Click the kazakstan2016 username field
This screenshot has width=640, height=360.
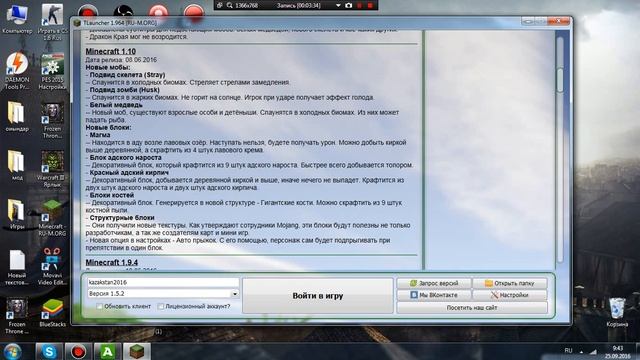click(x=162, y=282)
